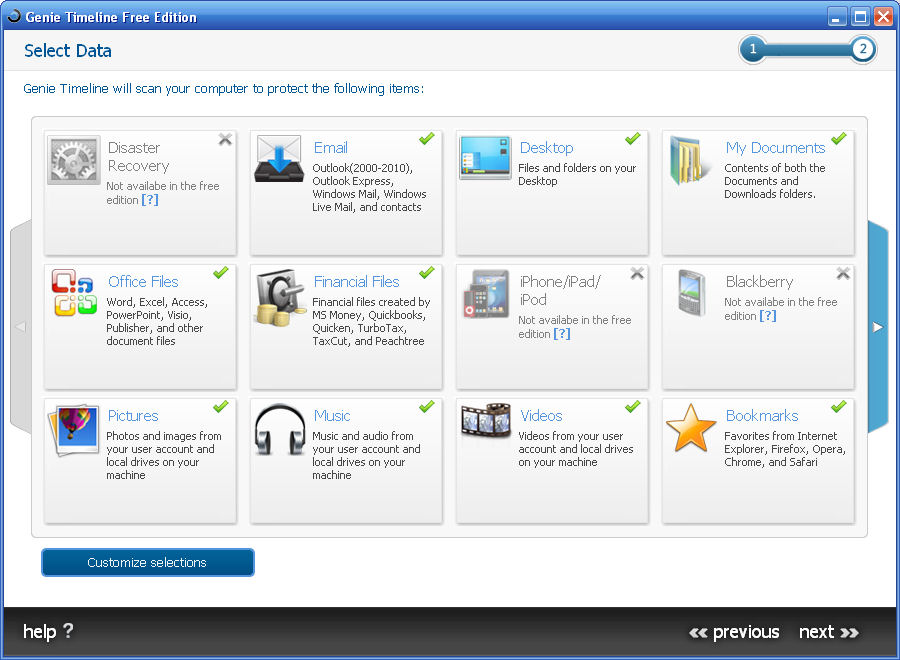Click the iPhone/iPad/iPod title text
Viewport: 900px width, 660px height.
(x=560, y=290)
